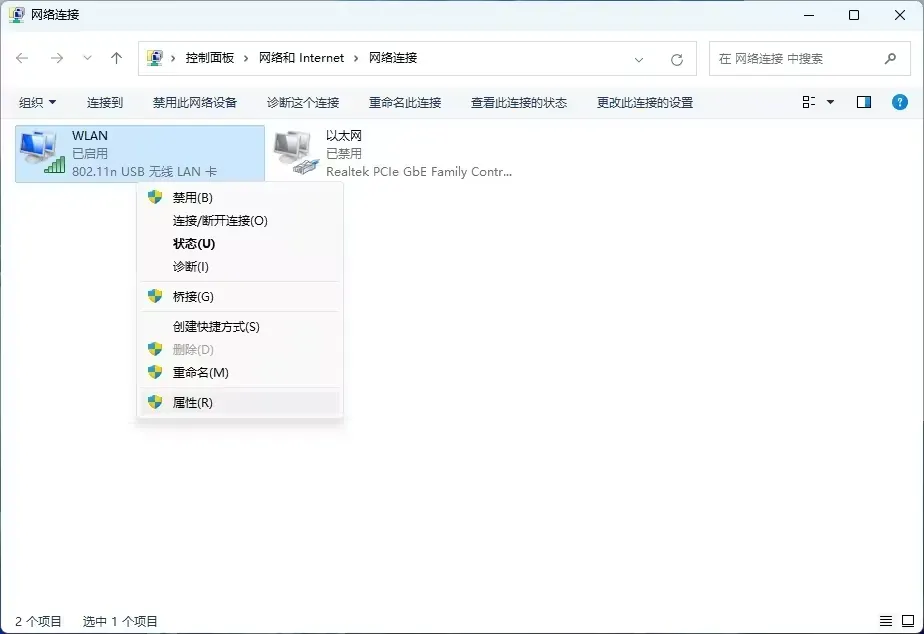Screen dimensions: 924x634
Task: Open the recent locations chevron
Action: coord(87,58)
